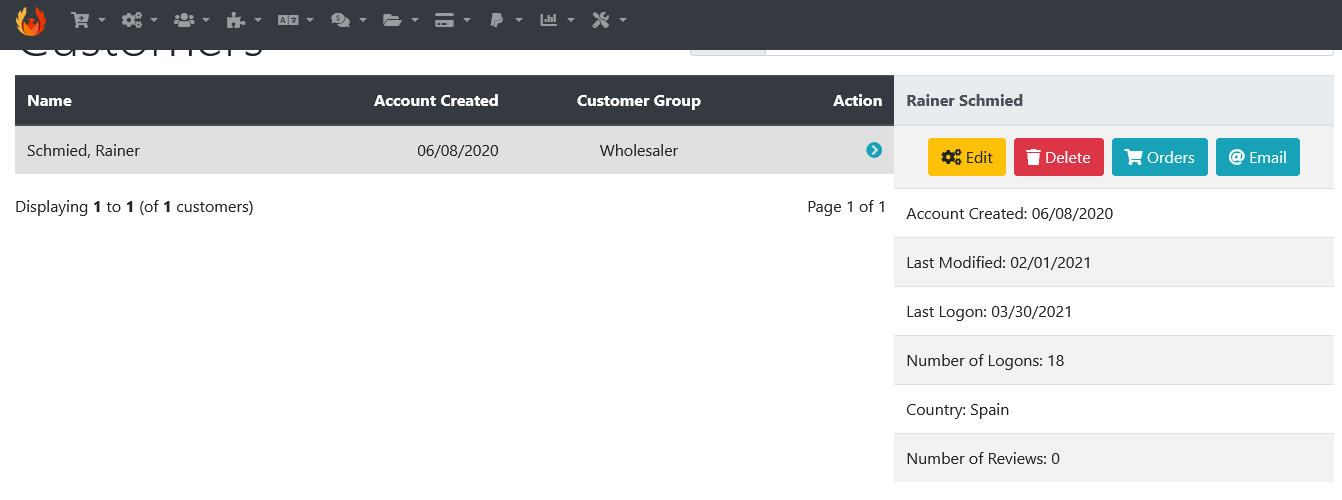
Task: Open the language translation icon menu
Action: pyautogui.click(x=295, y=20)
